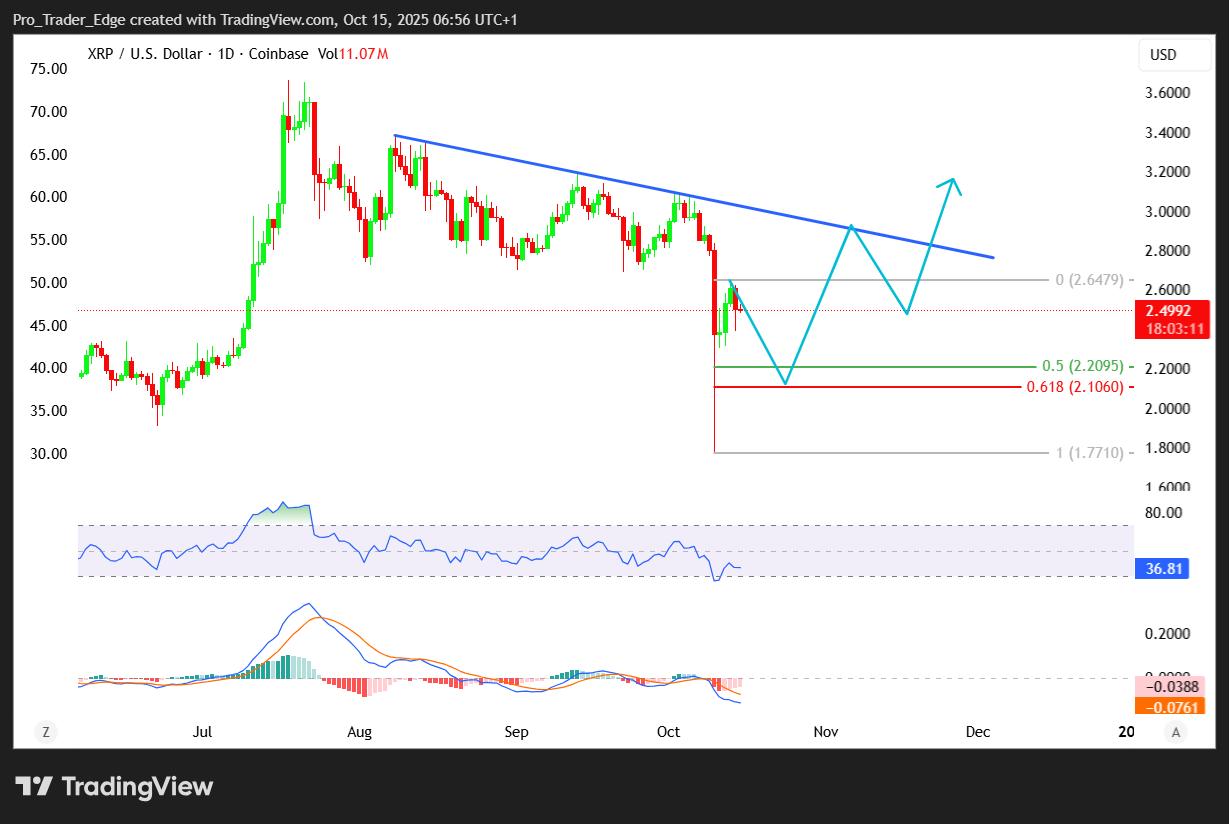Click the Z timezone icon bottom-left
This screenshot has height=824, width=1229.
pos(45,732)
